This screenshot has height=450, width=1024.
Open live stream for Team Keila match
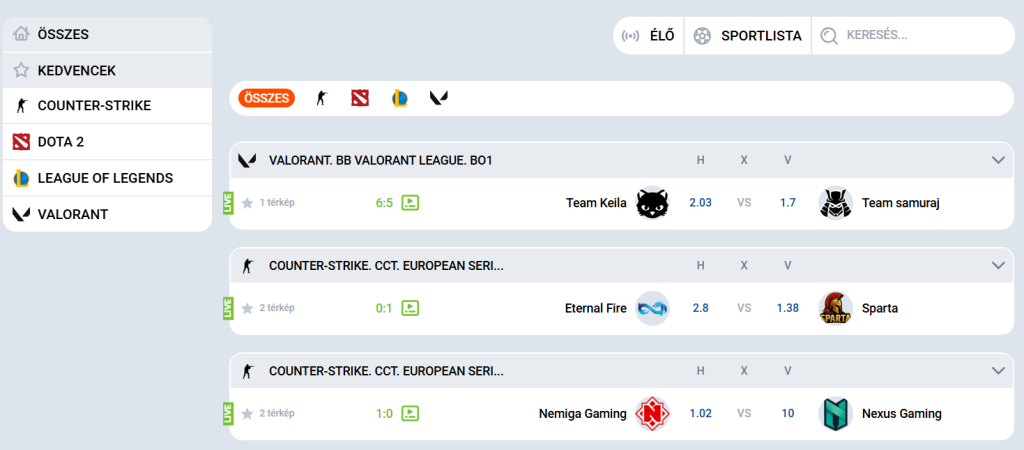[x=410, y=203]
